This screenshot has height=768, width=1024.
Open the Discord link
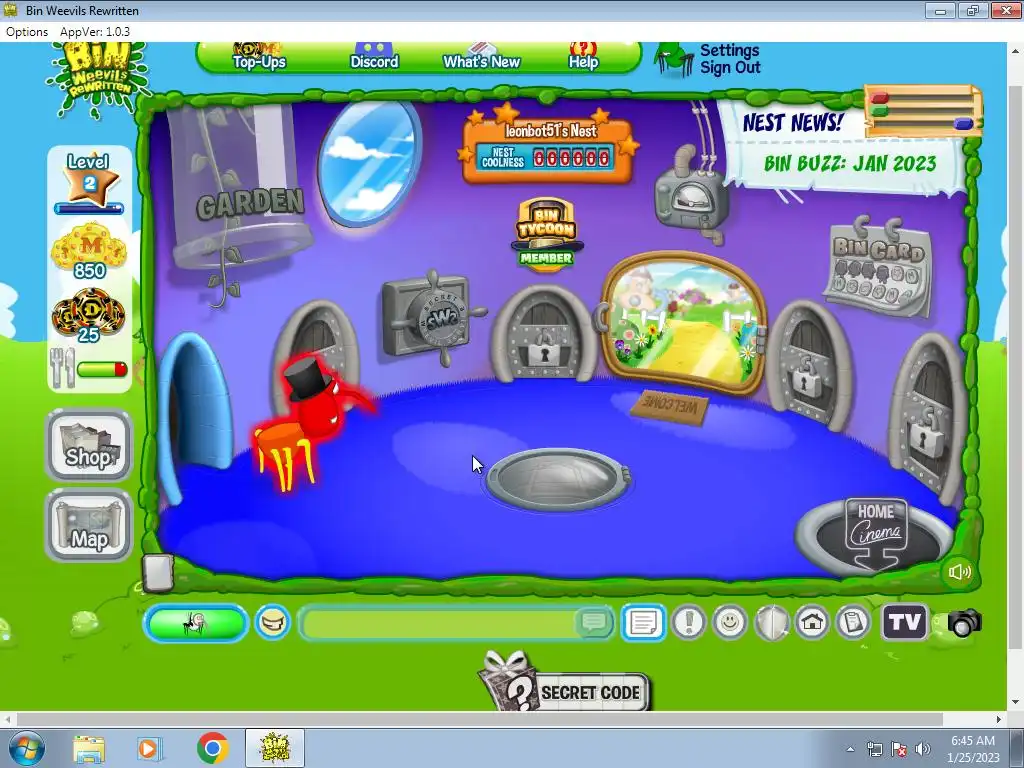[x=374, y=57]
